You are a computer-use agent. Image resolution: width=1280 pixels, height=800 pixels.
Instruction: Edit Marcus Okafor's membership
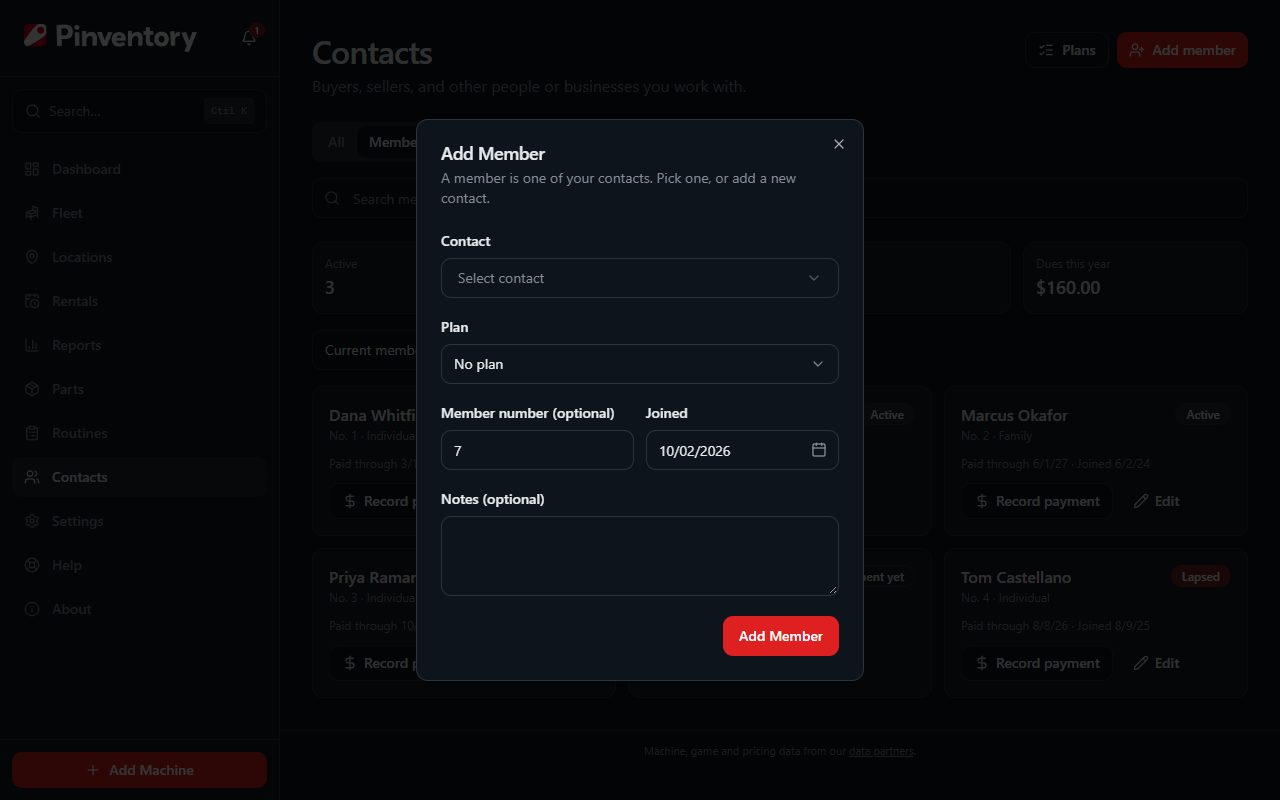1156,501
